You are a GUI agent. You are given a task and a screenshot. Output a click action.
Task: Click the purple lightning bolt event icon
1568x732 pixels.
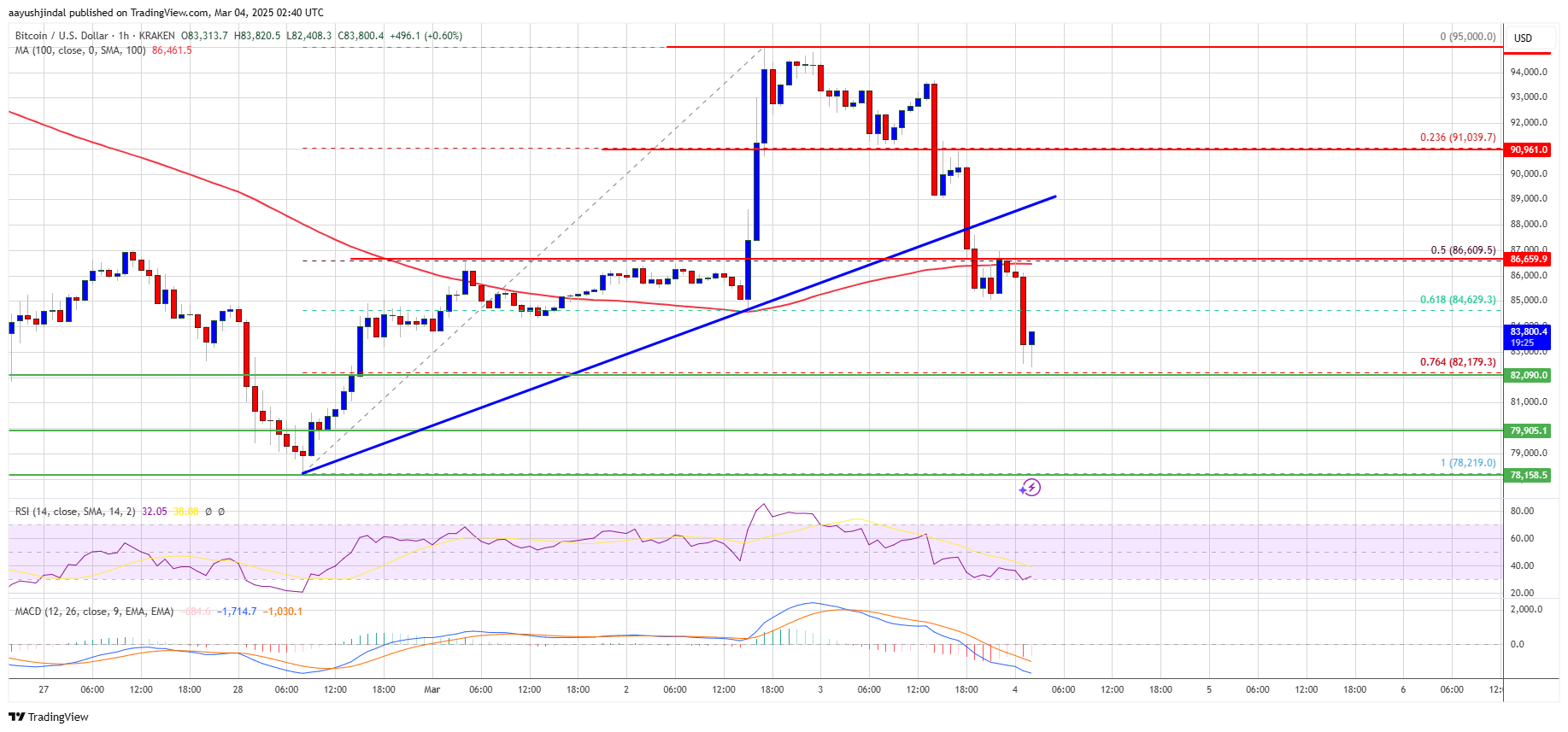pos(1031,488)
